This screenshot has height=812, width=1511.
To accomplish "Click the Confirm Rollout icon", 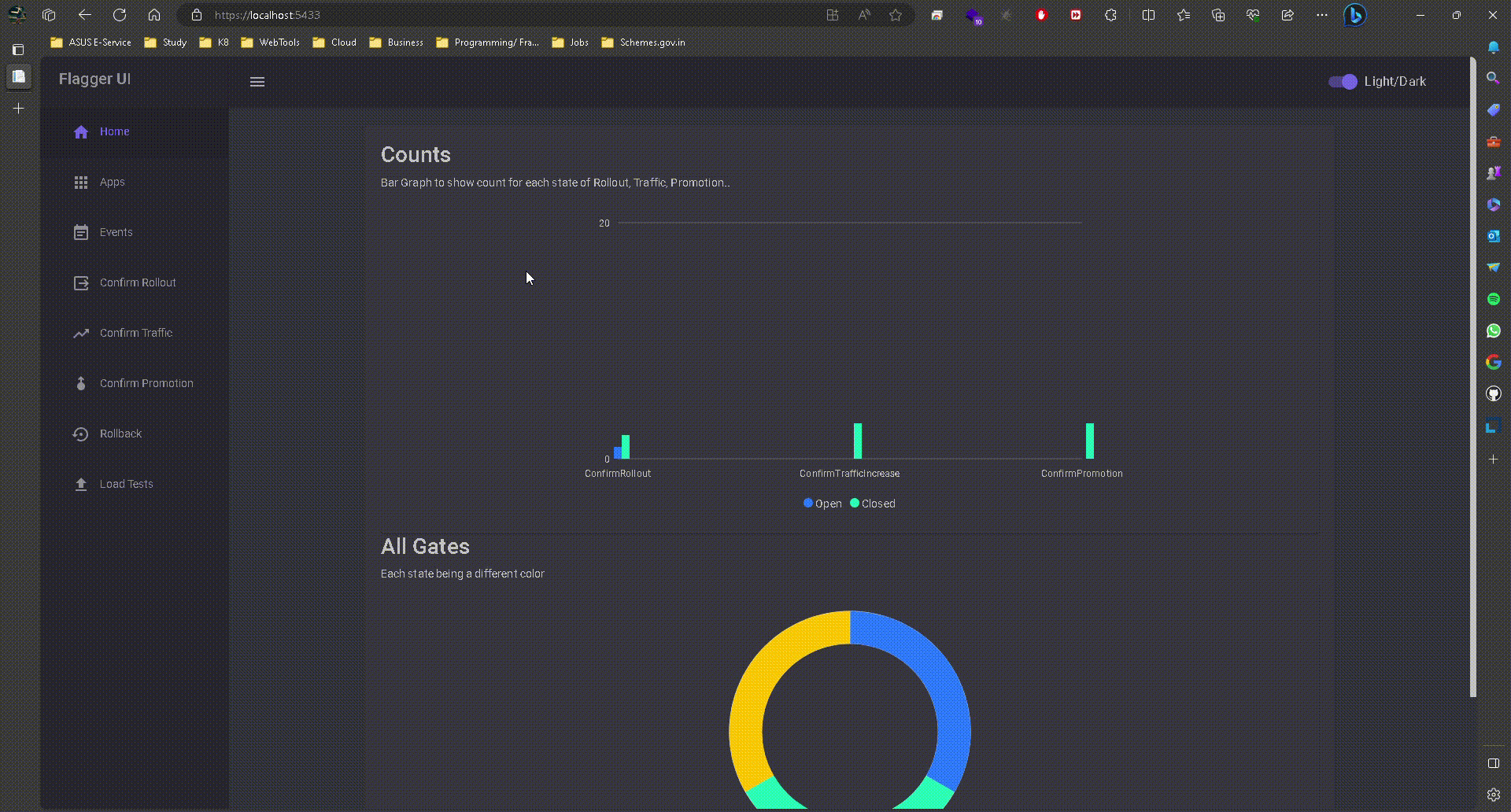I will (x=82, y=282).
